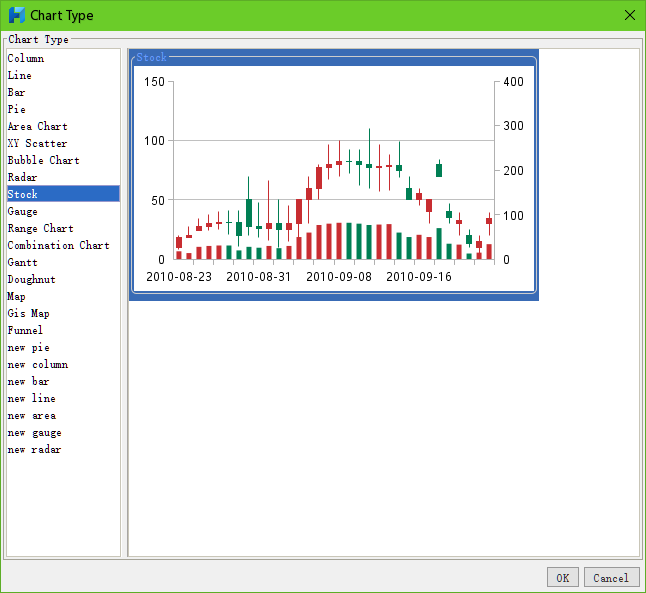646x593 pixels.
Task: Click the highlighted Stock list item
Action: pos(63,194)
